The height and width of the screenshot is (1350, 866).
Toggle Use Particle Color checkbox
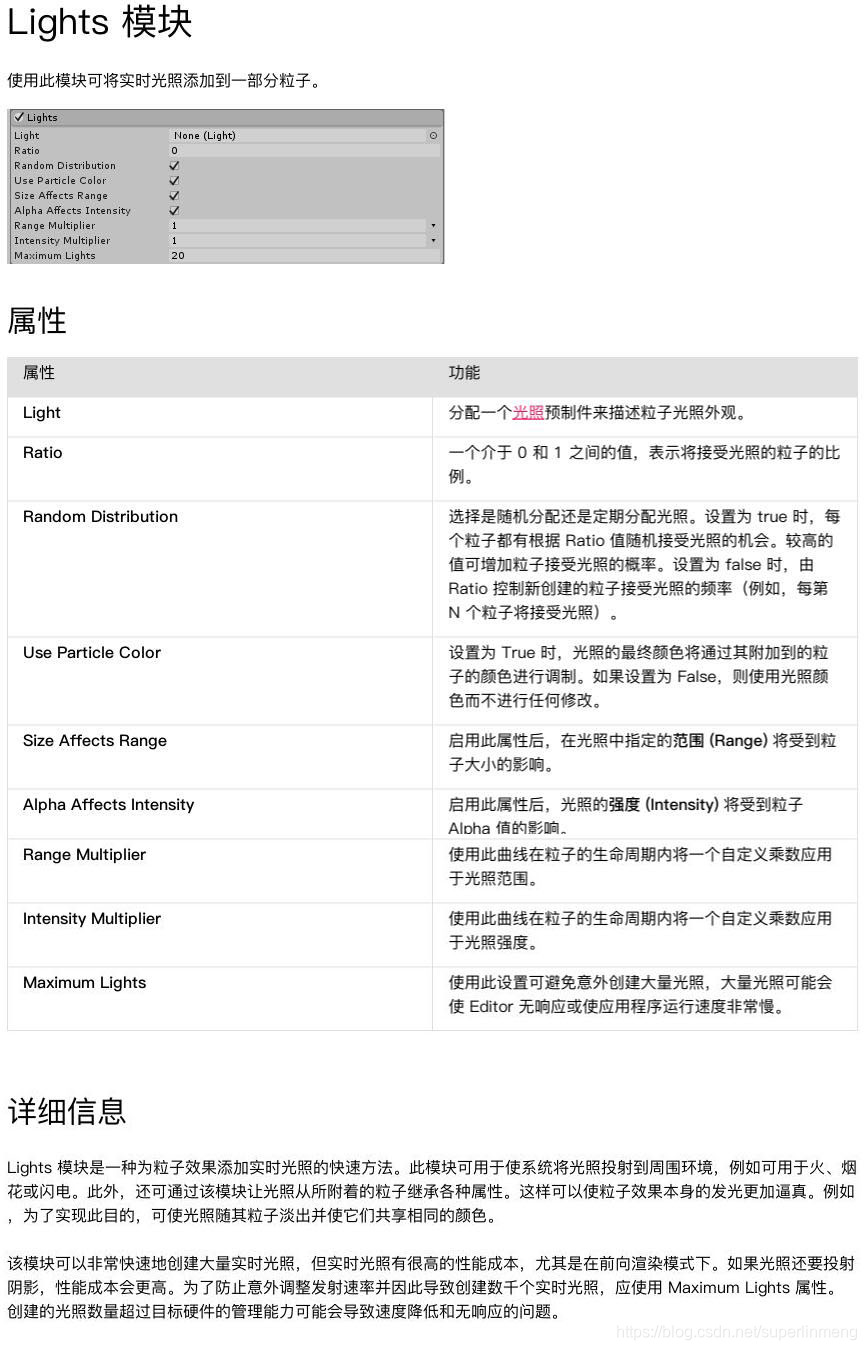[175, 181]
